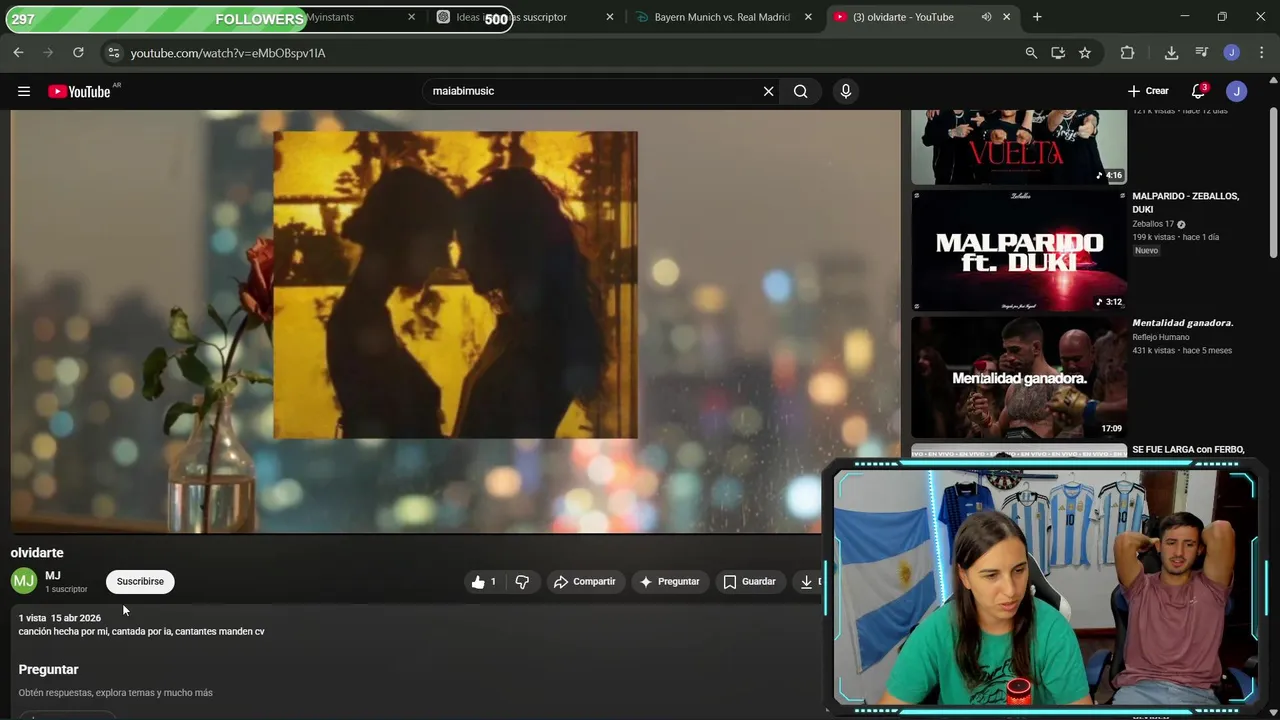The image size is (1280, 720).
Task: Reload the page
Action: 78,52
